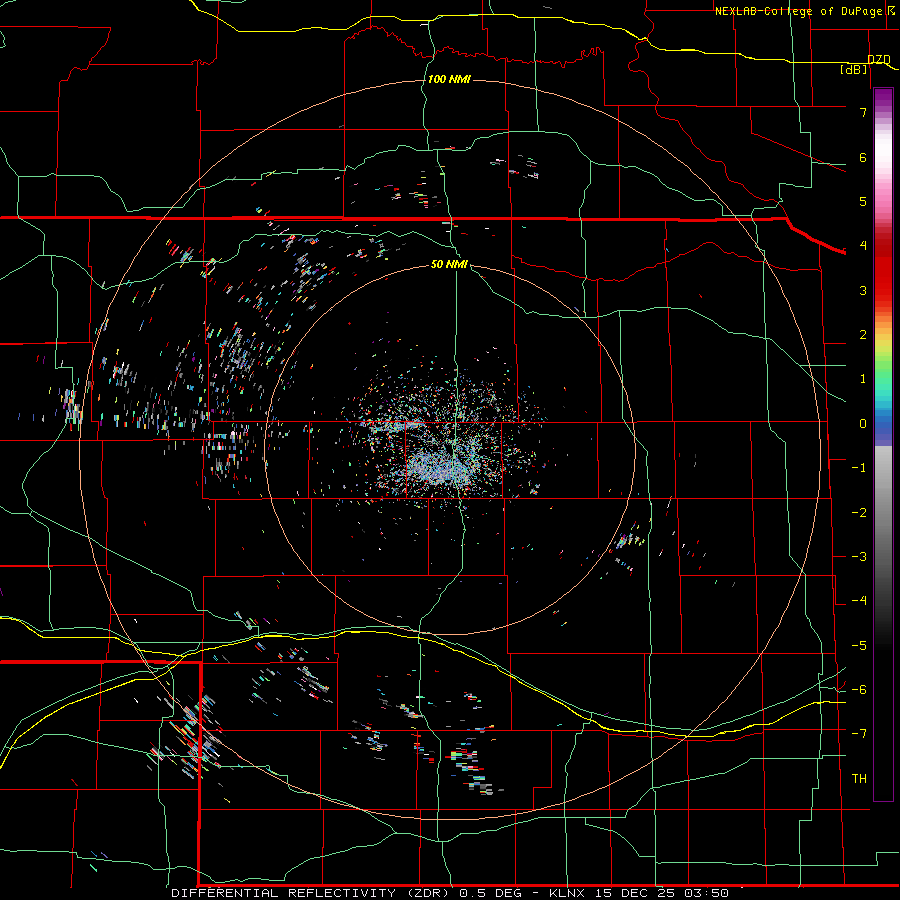Click the "4" scale value
The height and width of the screenshot is (900, 900).
coord(863,246)
